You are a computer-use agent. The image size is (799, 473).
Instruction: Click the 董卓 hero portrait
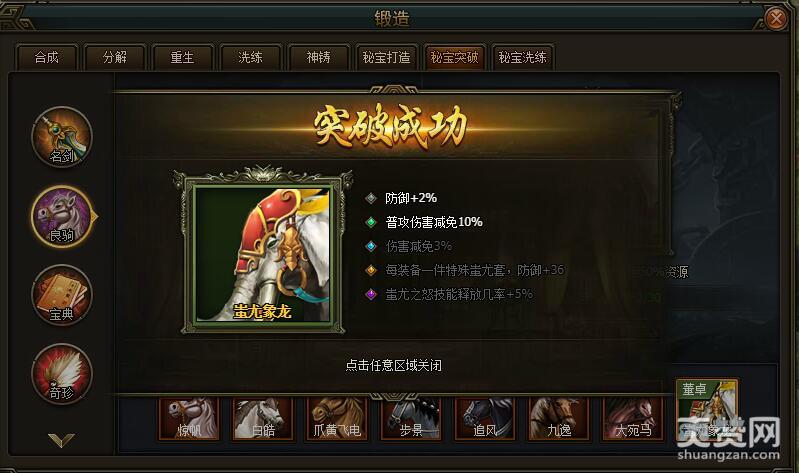pyautogui.click(x=707, y=410)
